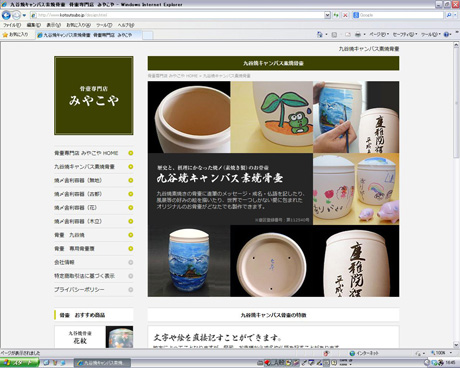Viewport: 460px width, 368px height.
Task: Click the 花紋 recommended product thumbnail
Action: (x=94, y=337)
